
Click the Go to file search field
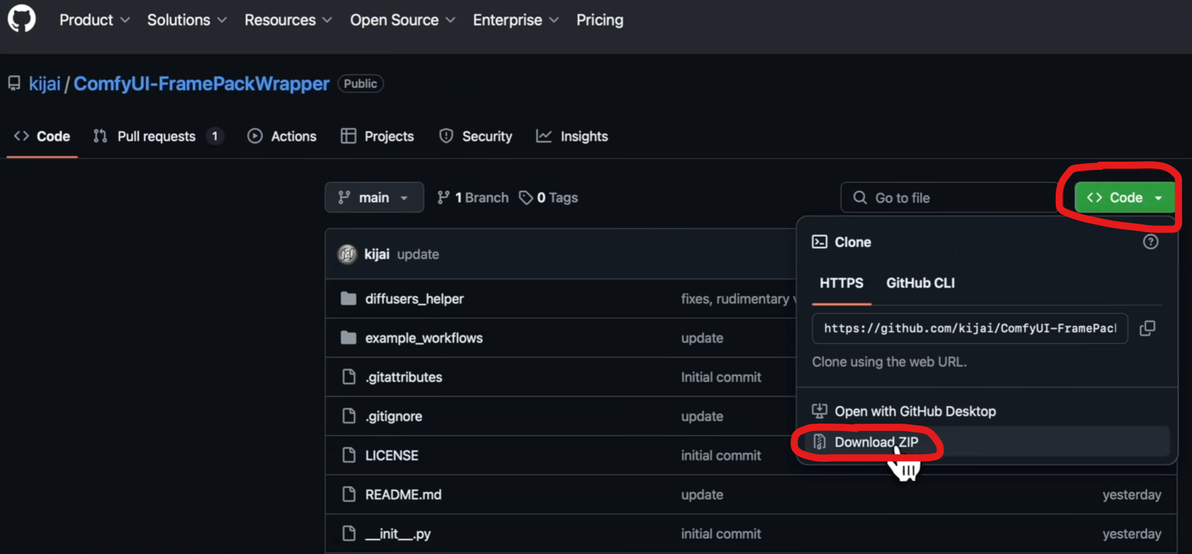pyautogui.click(x=950, y=198)
